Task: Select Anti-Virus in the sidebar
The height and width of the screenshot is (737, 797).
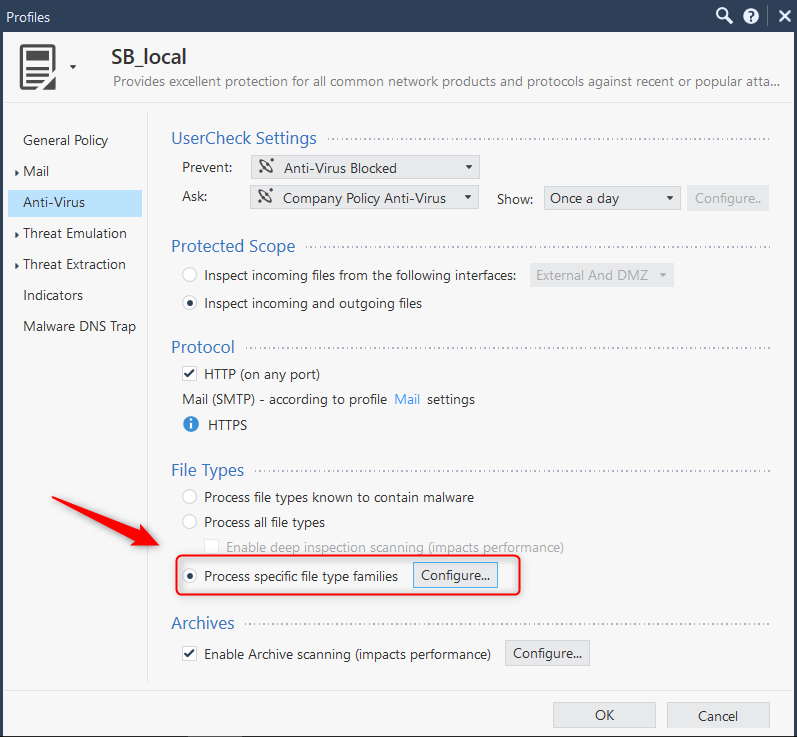Action: pyautogui.click(x=75, y=203)
